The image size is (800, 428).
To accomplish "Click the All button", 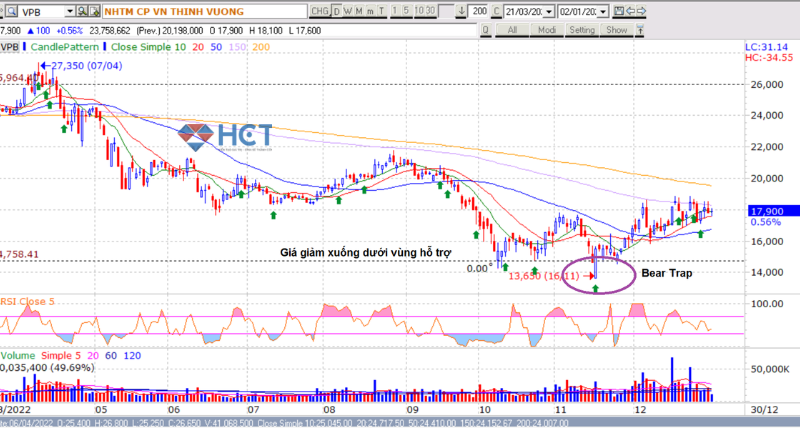I will pos(512,30).
